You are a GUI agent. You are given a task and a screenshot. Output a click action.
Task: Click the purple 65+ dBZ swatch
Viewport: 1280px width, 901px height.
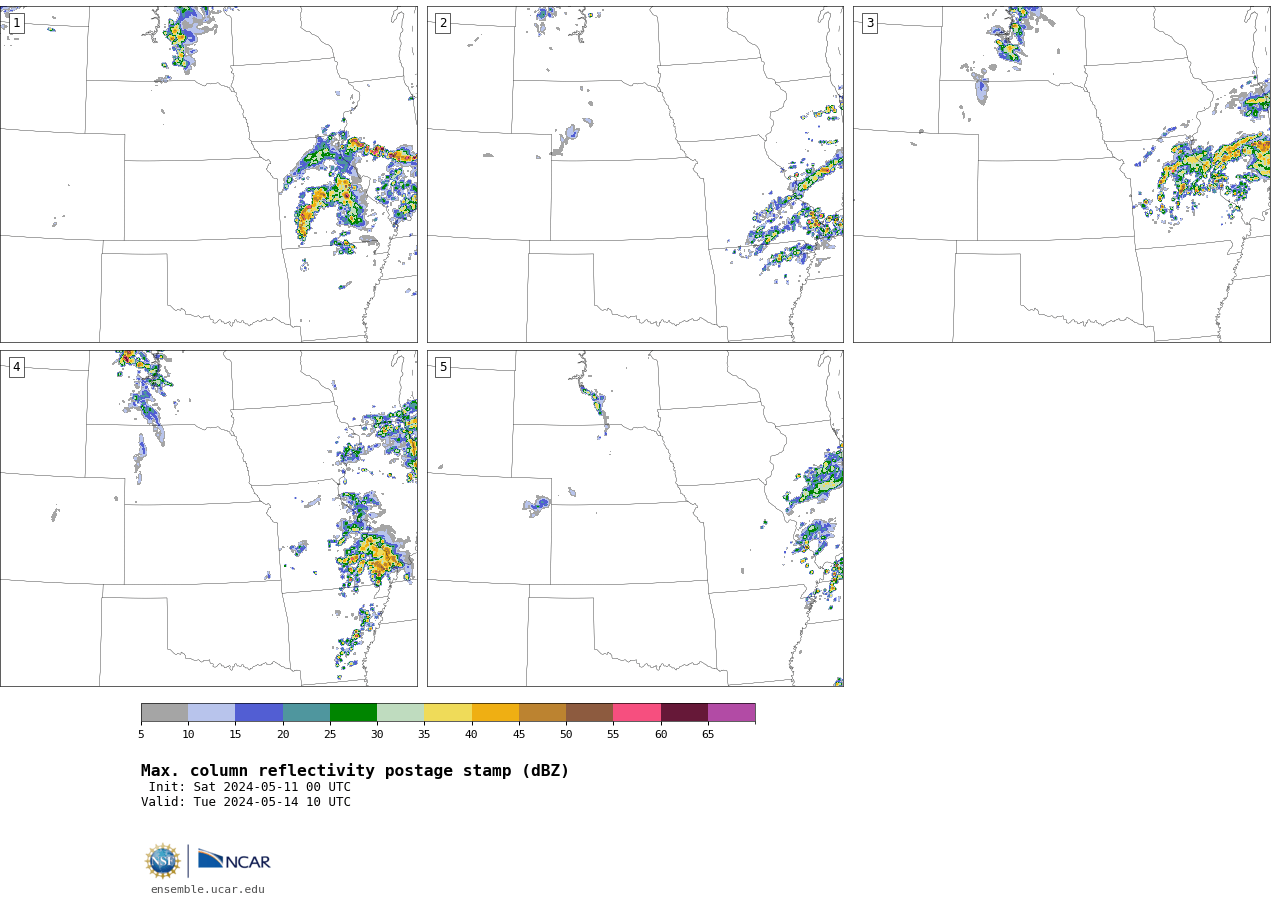(x=731, y=712)
